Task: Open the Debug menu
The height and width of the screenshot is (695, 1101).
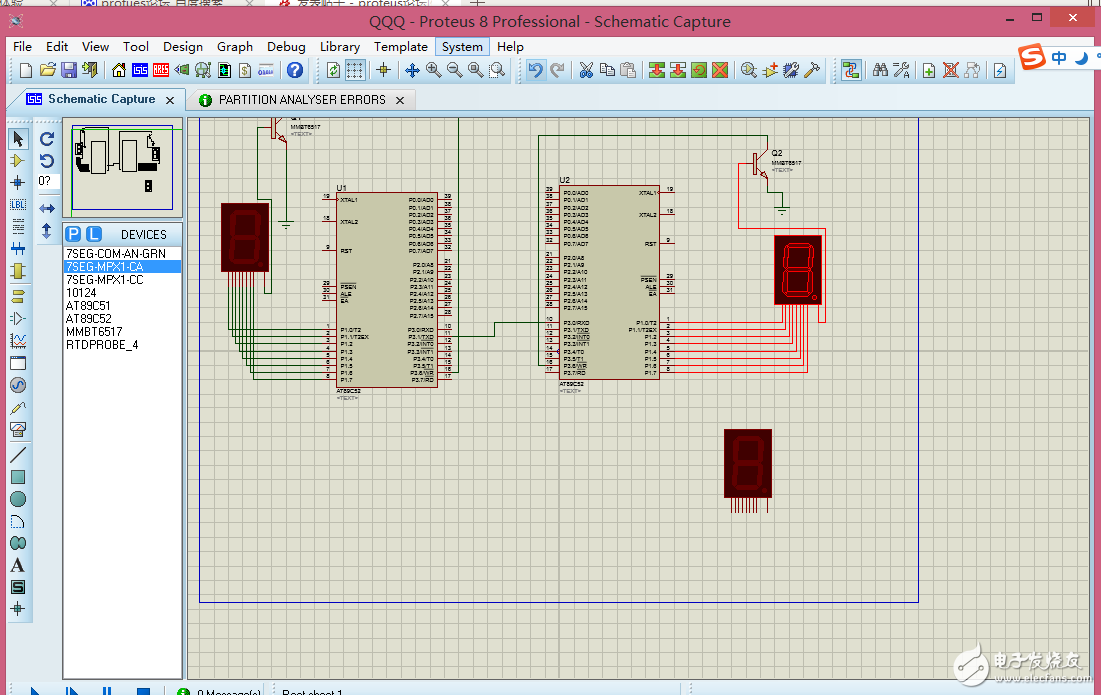Action: pos(286,47)
